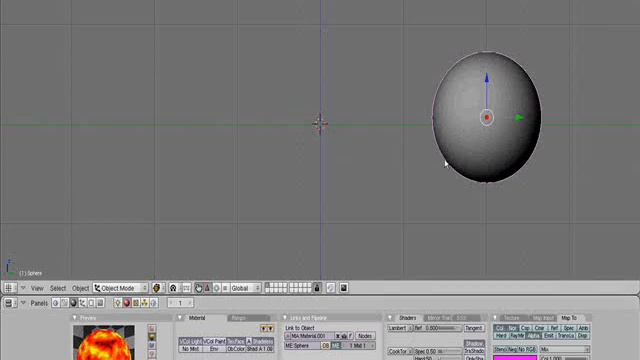Switch to the Scene context icon
This screenshot has height=360, width=640.
pos(100,303)
